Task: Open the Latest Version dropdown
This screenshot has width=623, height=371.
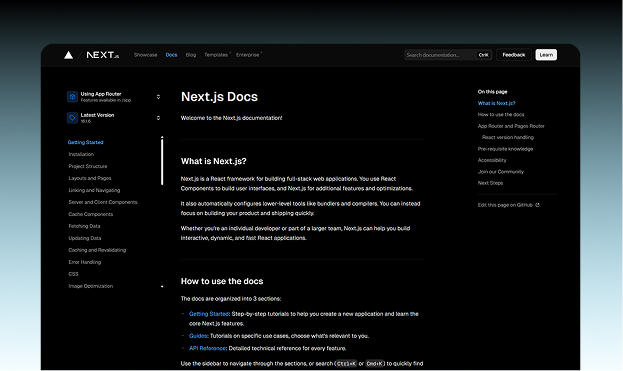Action: pyautogui.click(x=114, y=118)
